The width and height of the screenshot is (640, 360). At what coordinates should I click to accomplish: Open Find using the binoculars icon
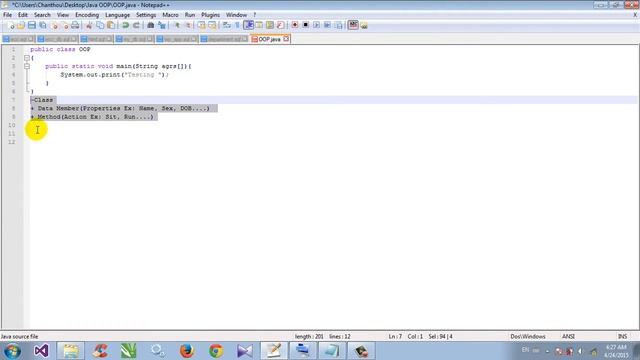pyautogui.click(x=151, y=25)
